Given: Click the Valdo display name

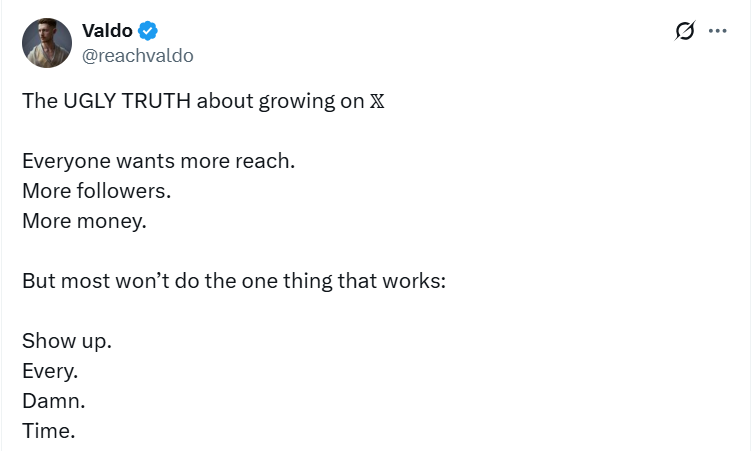Looking at the screenshot, I should click(x=105, y=31).
